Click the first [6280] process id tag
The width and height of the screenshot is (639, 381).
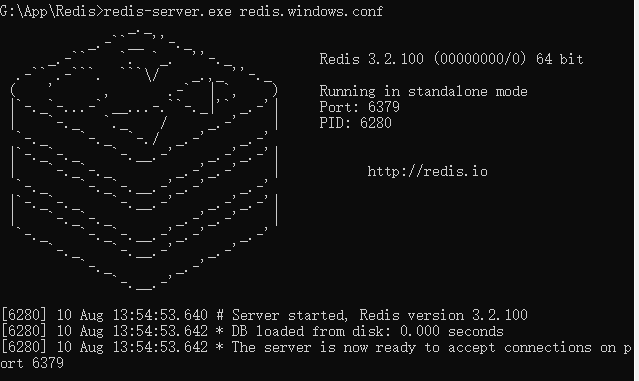[24, 315]
